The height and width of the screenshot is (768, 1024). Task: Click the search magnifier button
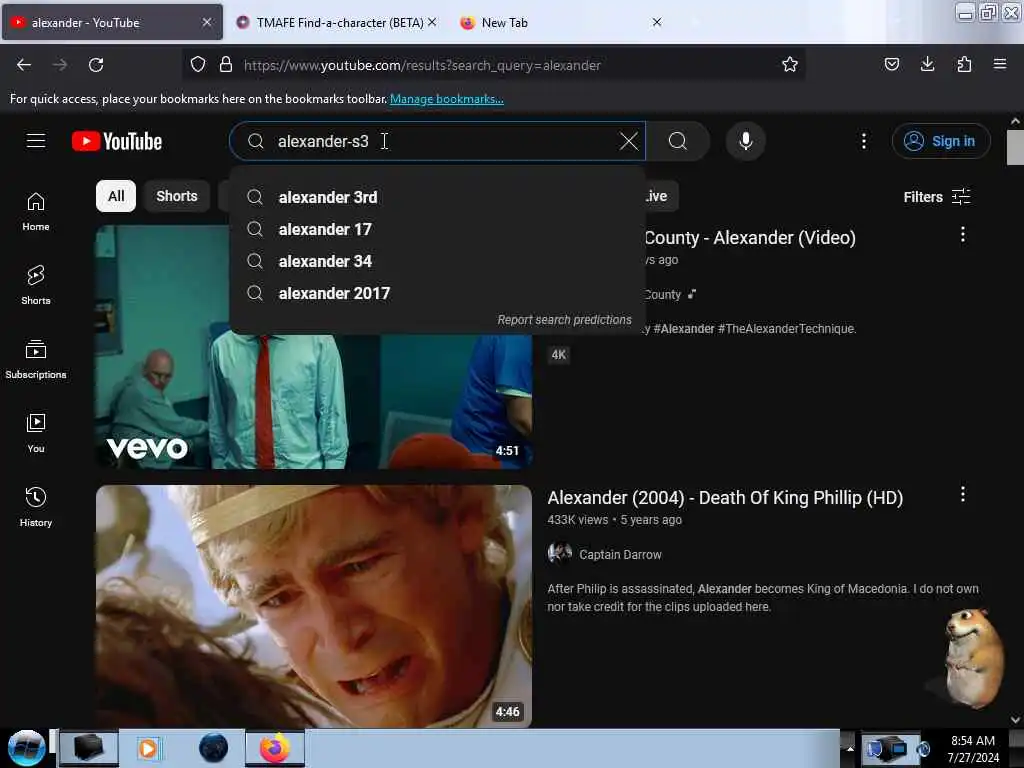click(x=678, y=141)
